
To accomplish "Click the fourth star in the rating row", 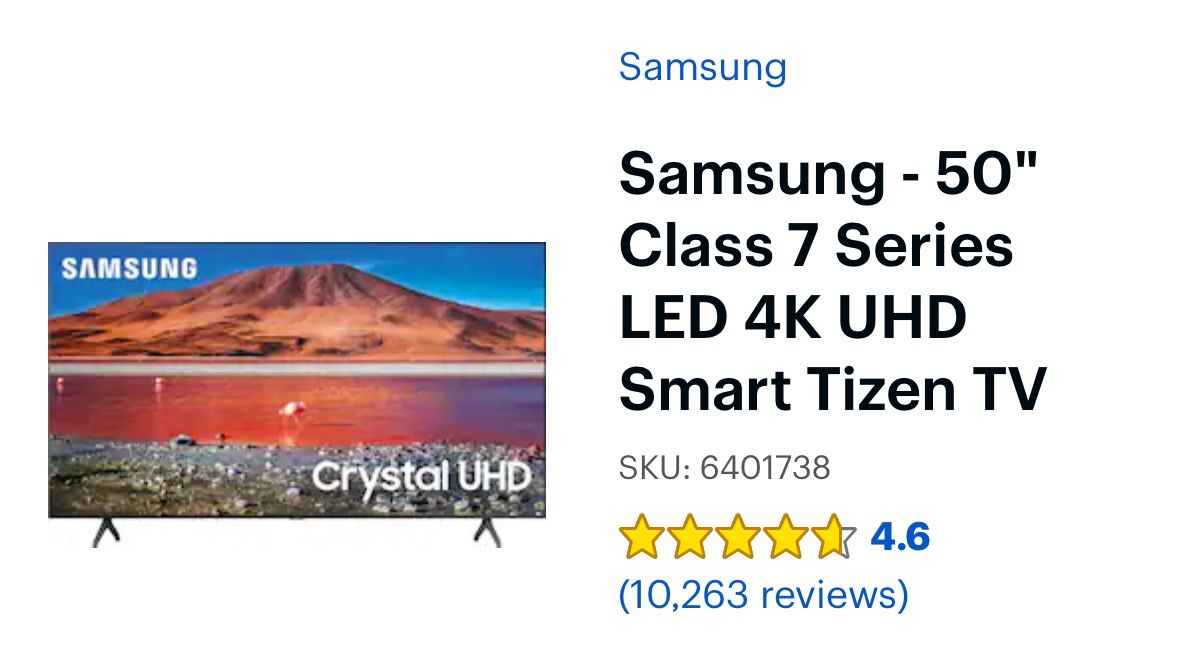I will coord(786,537).
